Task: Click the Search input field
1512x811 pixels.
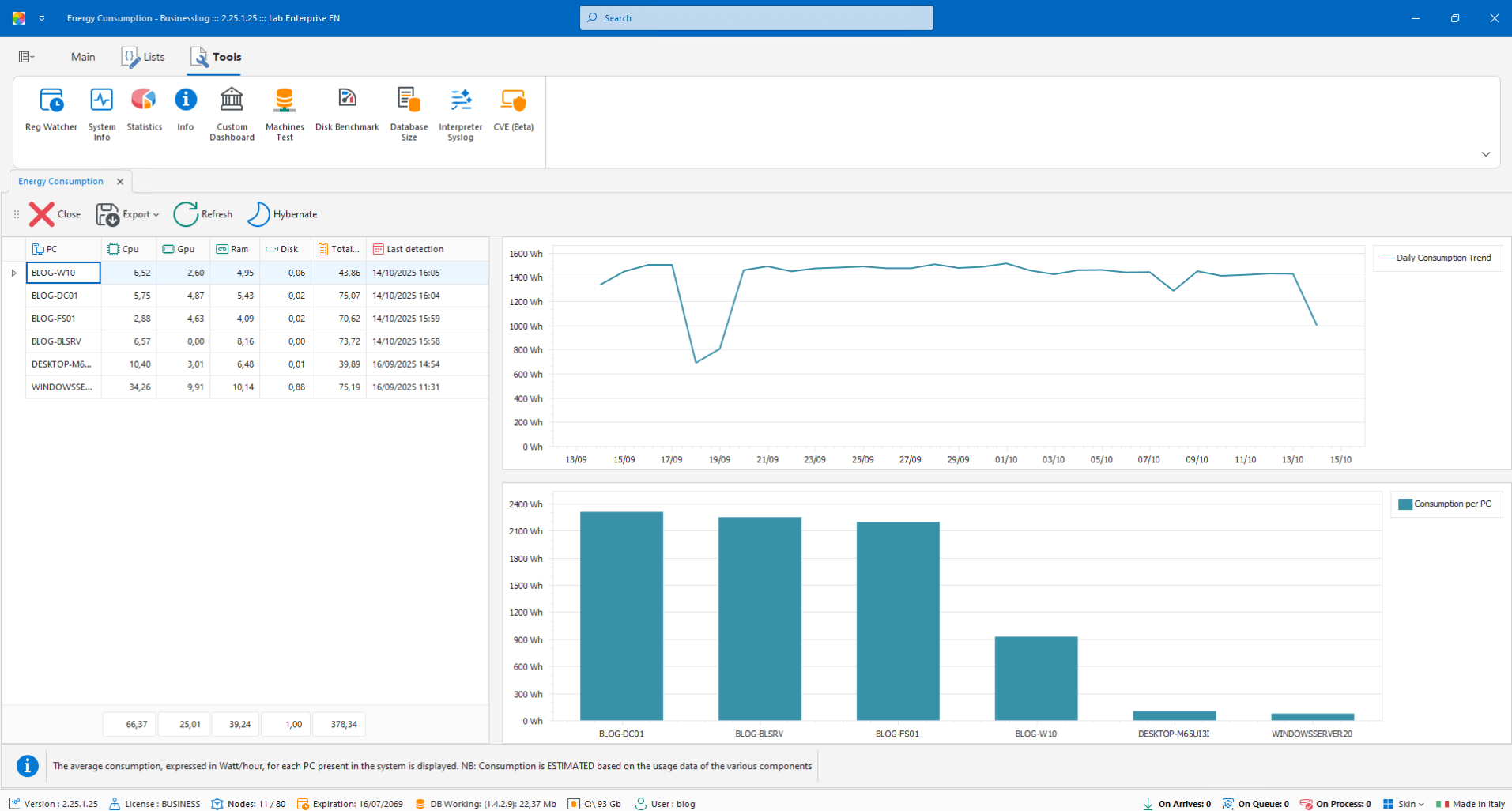Action: (x=756, y=18)
